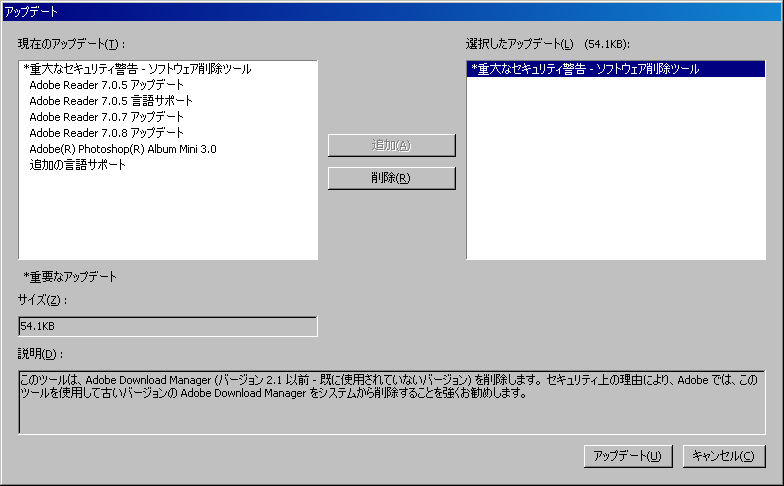784x486 pixels.
Task: Click the サイズ(Z) label
Action: click(x=42, y=300)
